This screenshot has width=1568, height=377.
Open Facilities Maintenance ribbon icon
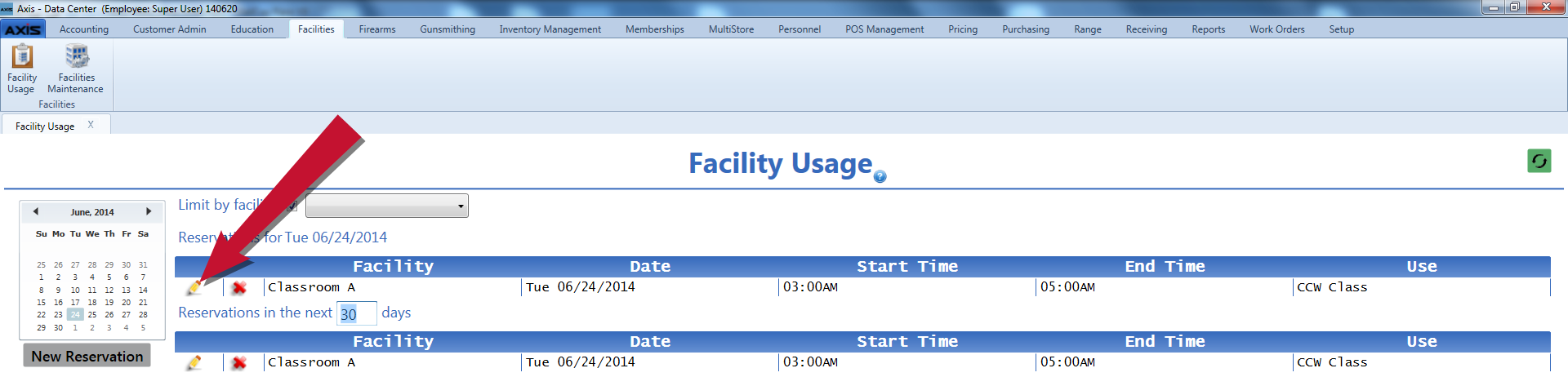click(x=76, y=69)
